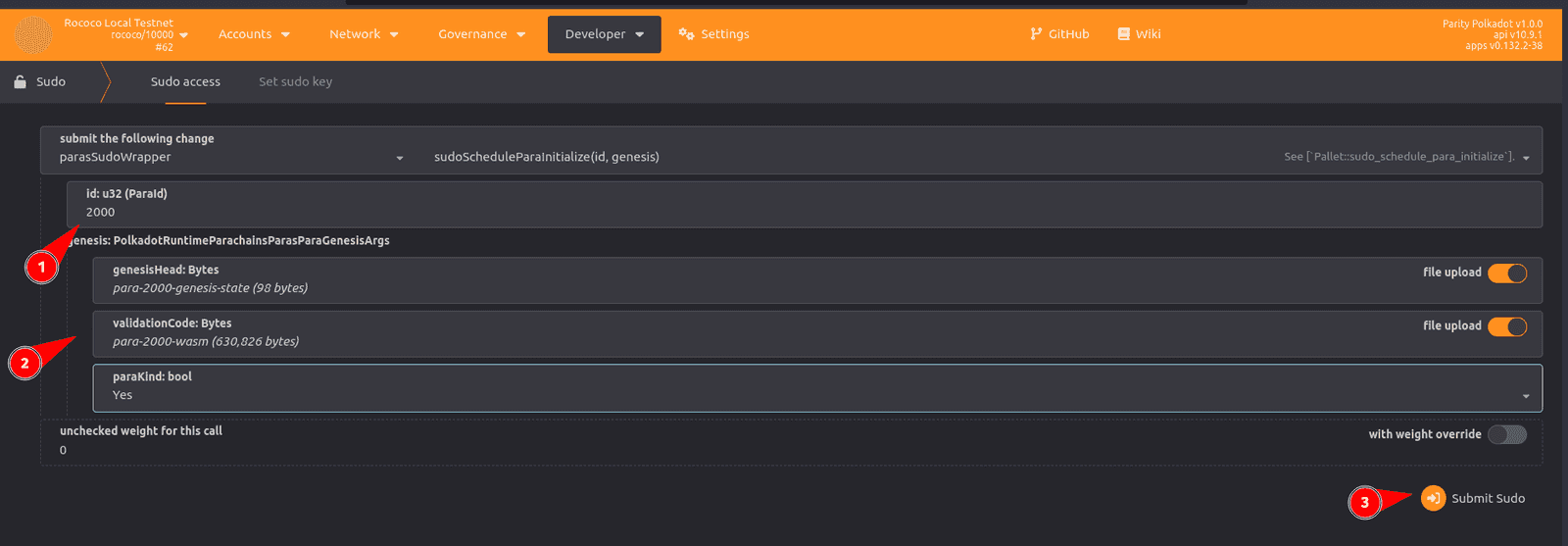Click the Polkadot chain logo icon
The width and height of the screenshot is (1568, 546).
pyautogui.click(x=33, y=34)
